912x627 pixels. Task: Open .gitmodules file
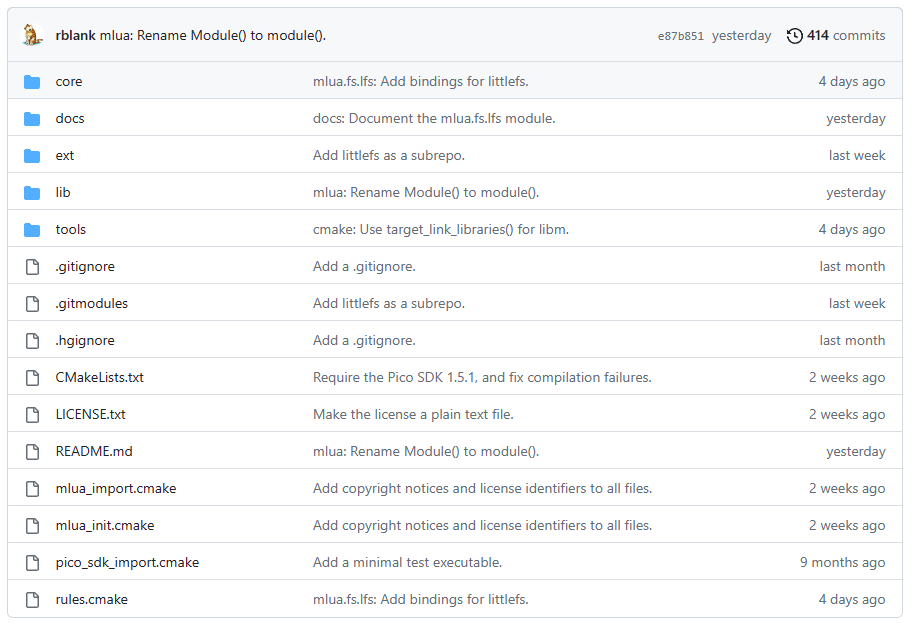[91, 304]
